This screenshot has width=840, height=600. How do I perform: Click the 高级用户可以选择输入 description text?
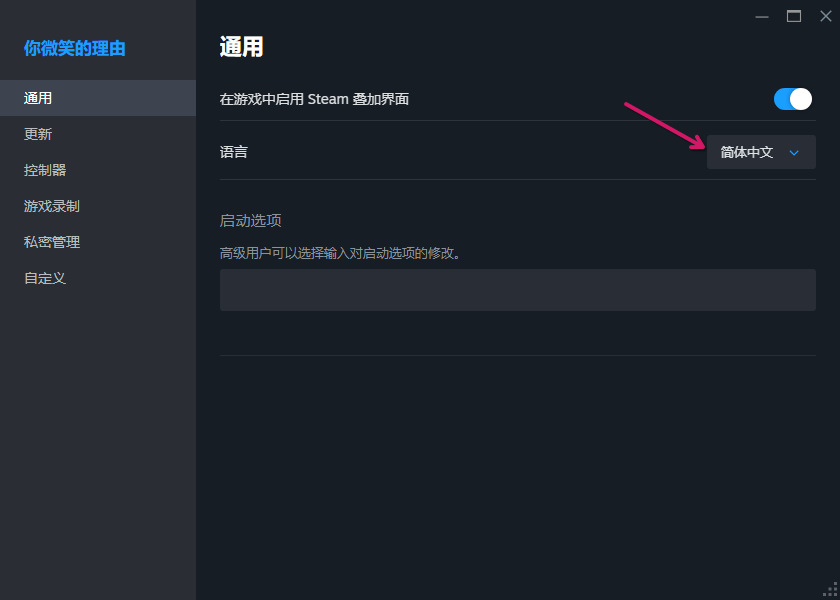click(340, 253)
